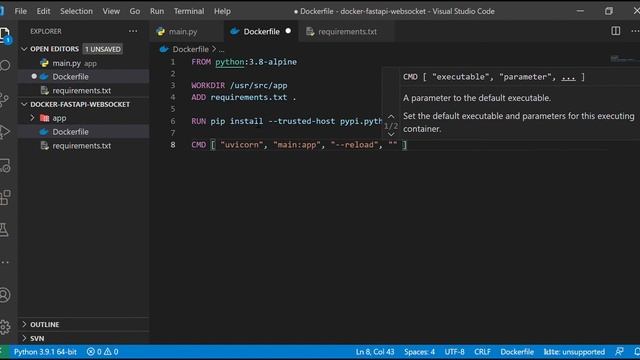Open the breadcrumb ellipsis after Dockerfile
Image resolution: width=640 pixels, height=360 pixels.
point(221,50)
